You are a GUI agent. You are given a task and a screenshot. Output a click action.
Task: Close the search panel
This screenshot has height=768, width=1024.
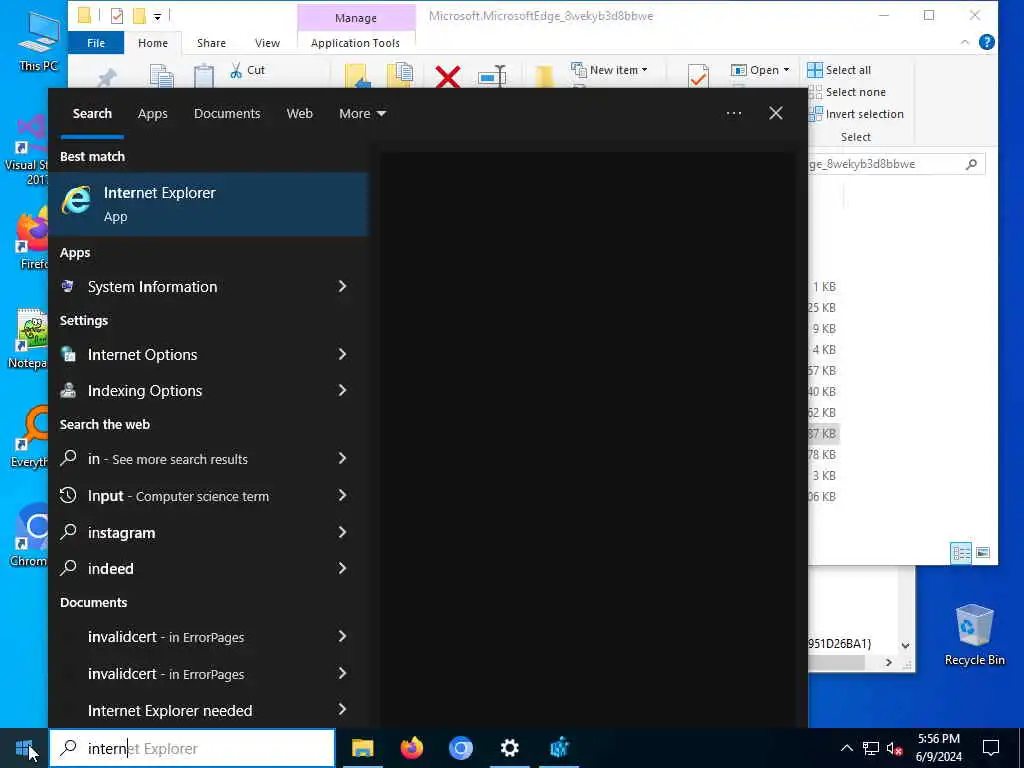(775, 114)
